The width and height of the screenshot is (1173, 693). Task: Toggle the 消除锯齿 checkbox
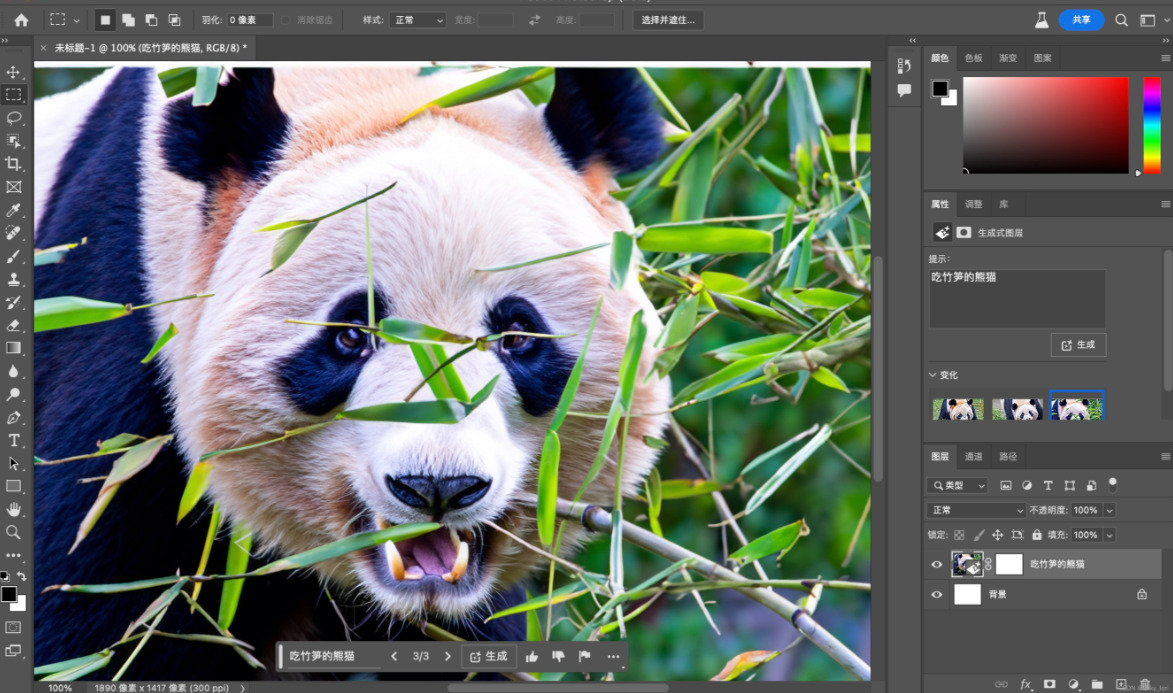click(x=287, y=20)
